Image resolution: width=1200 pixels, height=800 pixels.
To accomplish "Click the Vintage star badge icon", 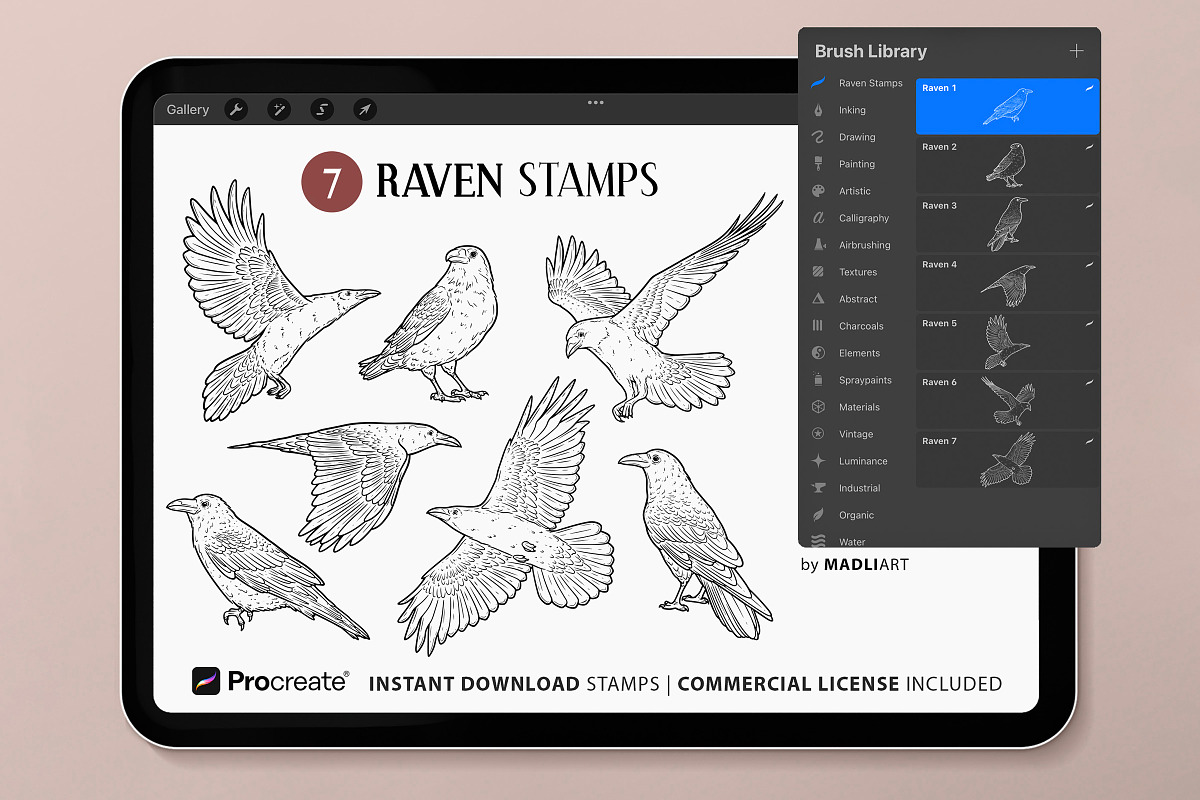I will click(818, 434).
